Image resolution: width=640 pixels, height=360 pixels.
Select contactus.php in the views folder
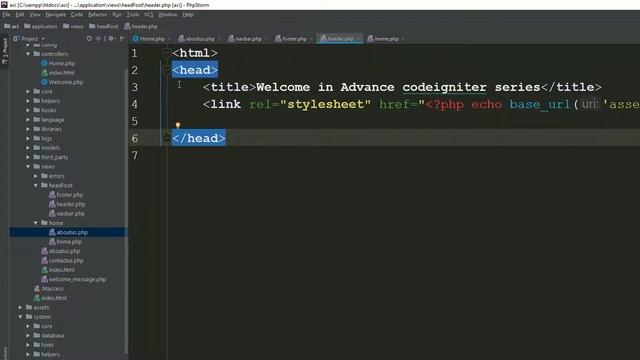click(62, 260)
